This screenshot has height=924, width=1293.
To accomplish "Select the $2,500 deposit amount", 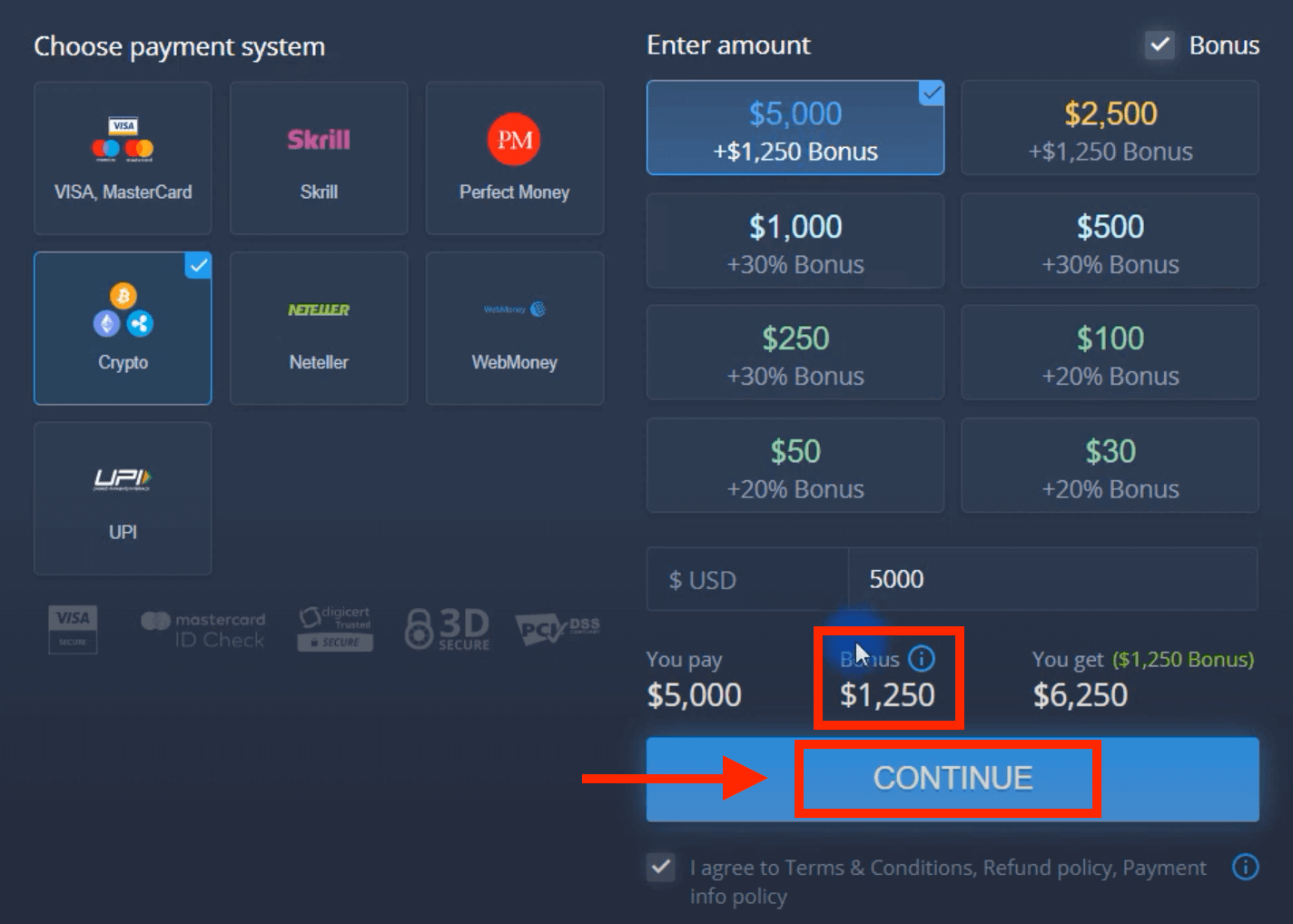I will pos(1109,127).
